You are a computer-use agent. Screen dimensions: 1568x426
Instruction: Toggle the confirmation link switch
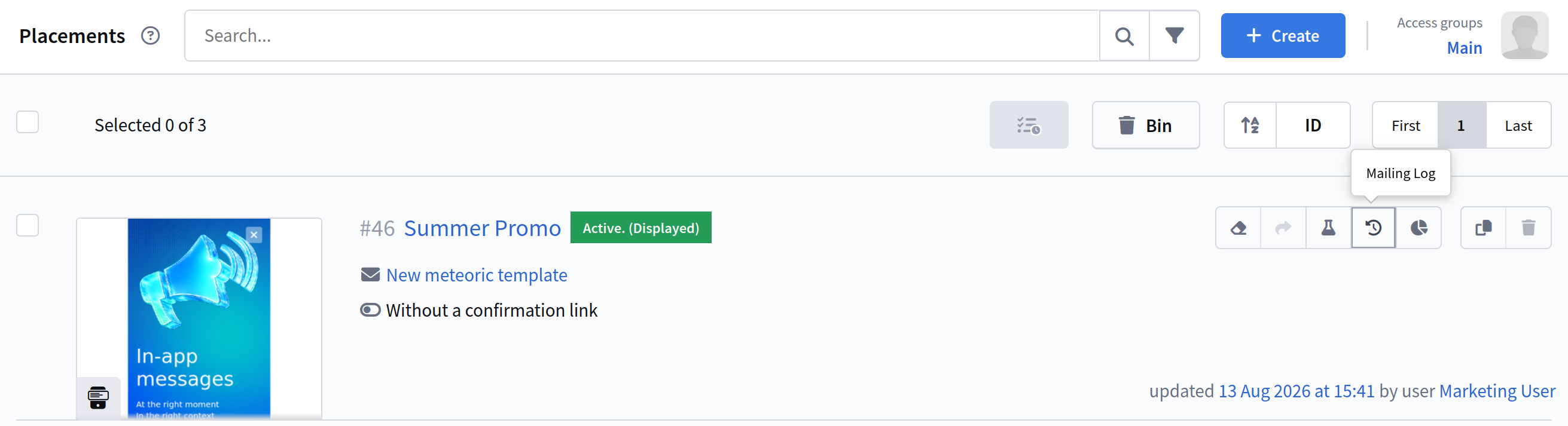[x=370, y=309]
